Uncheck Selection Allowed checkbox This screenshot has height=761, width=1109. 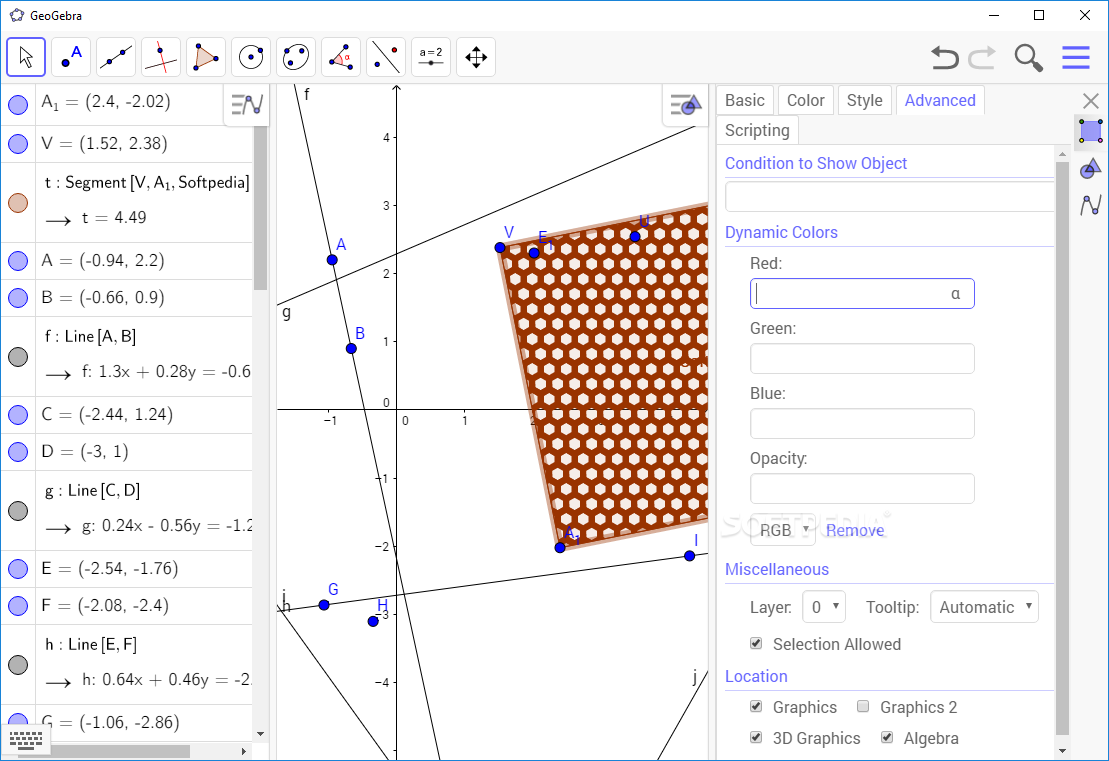click(756, 643)
